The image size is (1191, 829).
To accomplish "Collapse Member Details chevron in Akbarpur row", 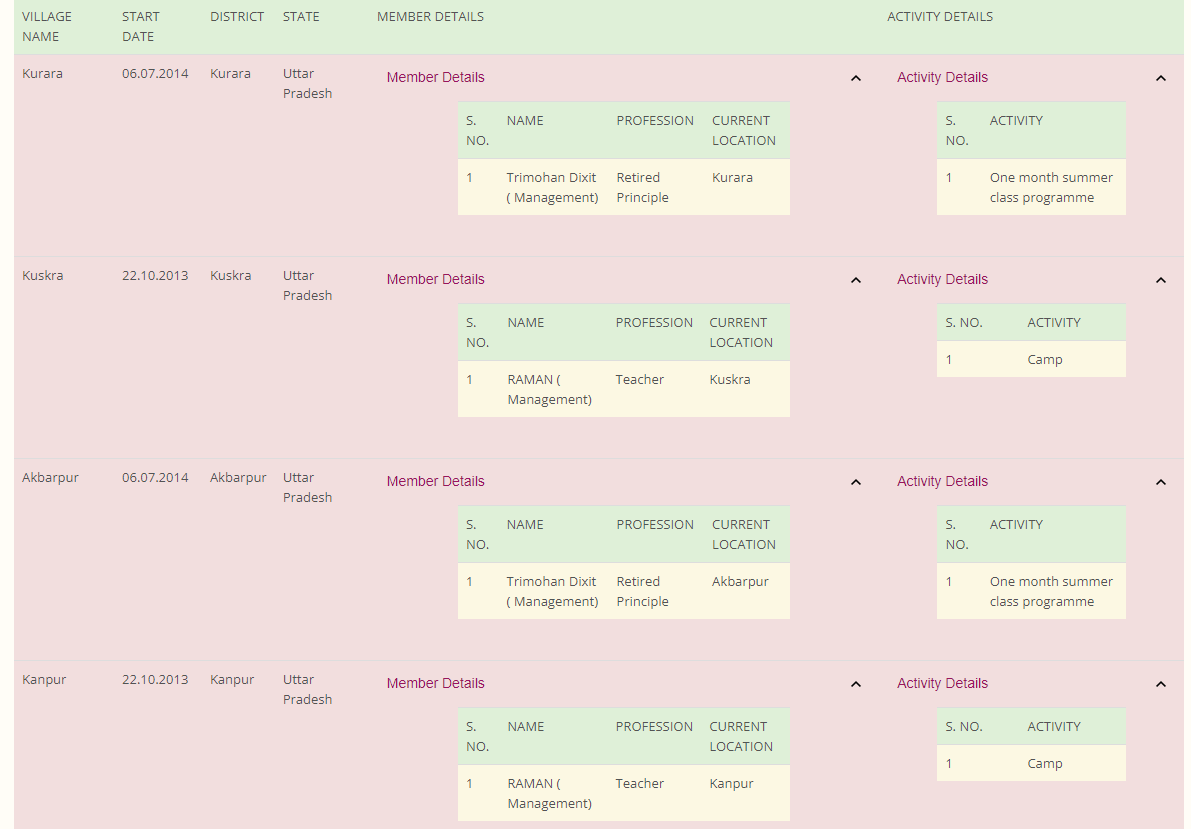I will click(855, 482).
